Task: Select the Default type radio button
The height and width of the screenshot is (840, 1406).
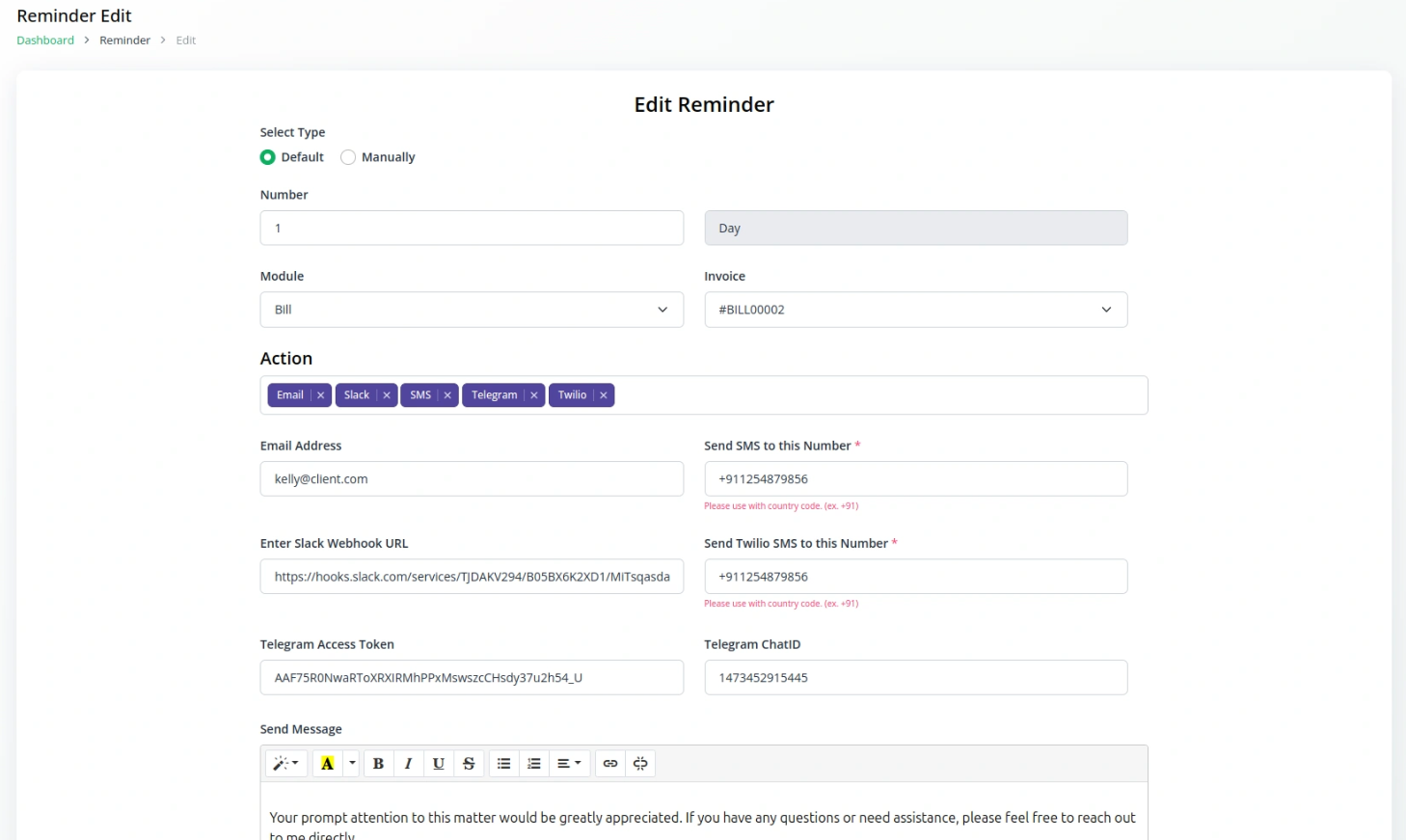Action: (268, 157)
